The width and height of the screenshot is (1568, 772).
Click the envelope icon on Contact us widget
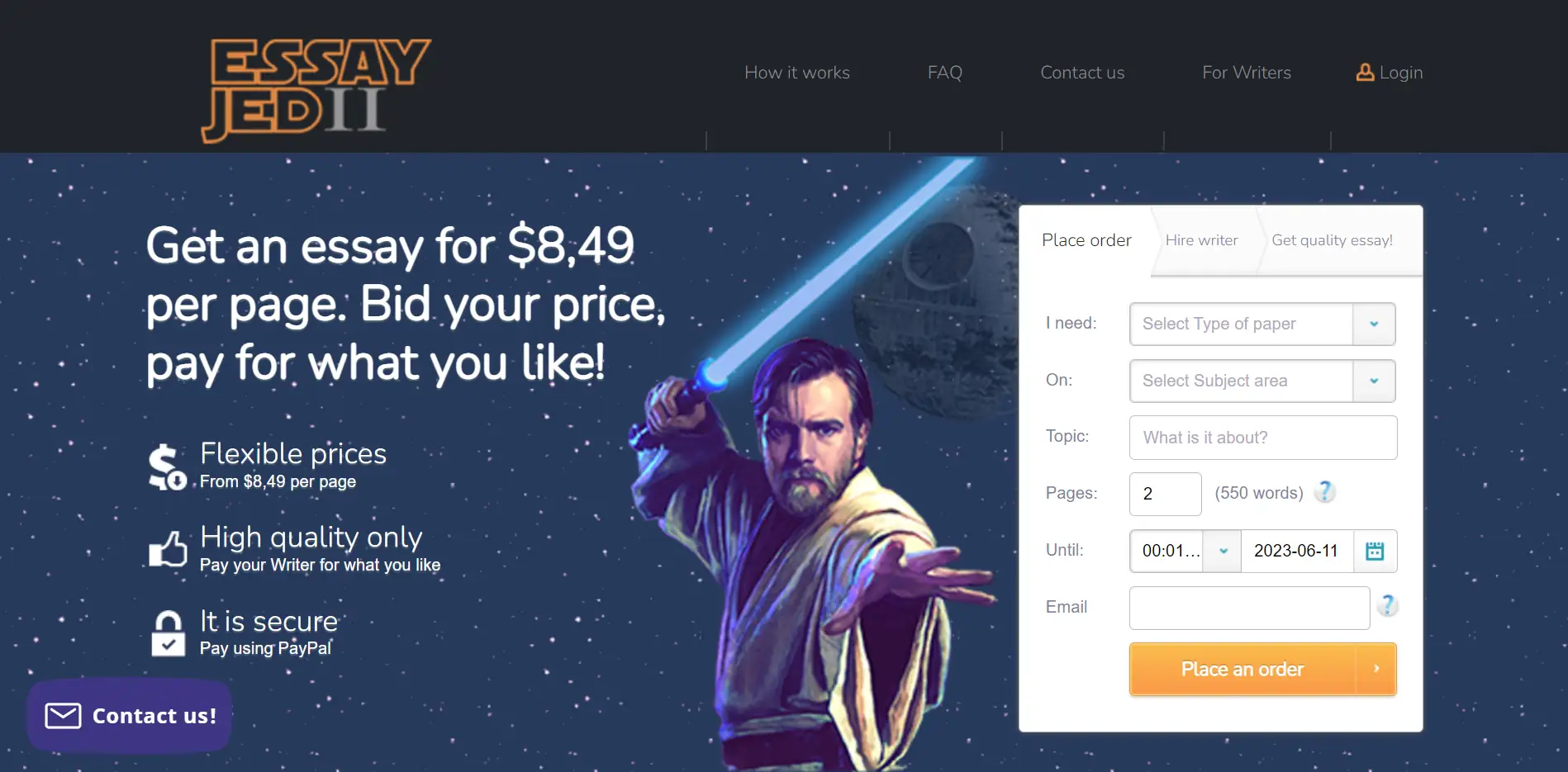tap(63, 716)
